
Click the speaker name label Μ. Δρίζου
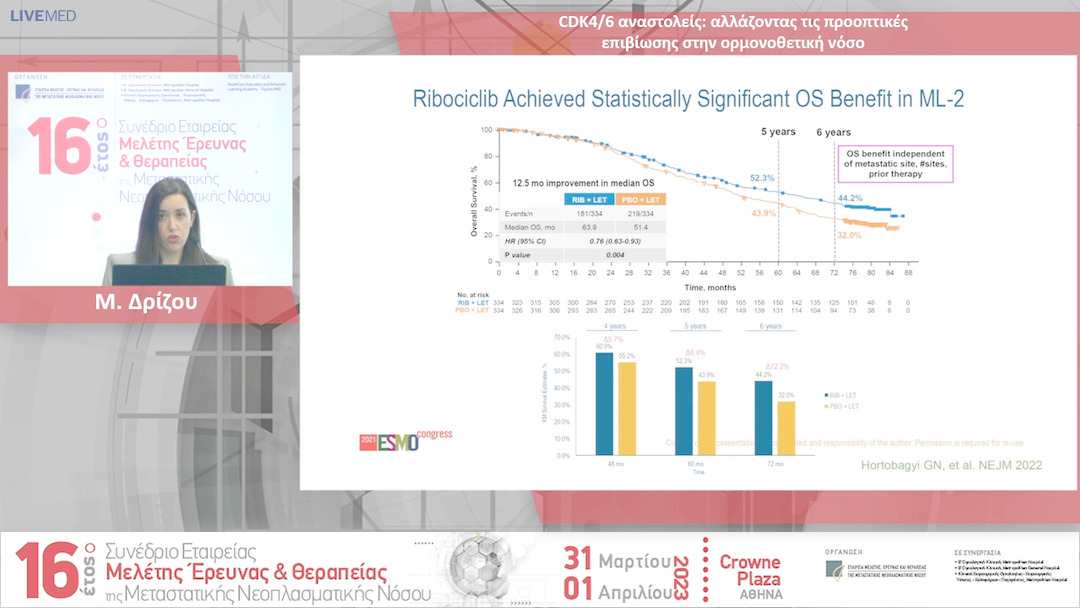(x=150, y=302)
